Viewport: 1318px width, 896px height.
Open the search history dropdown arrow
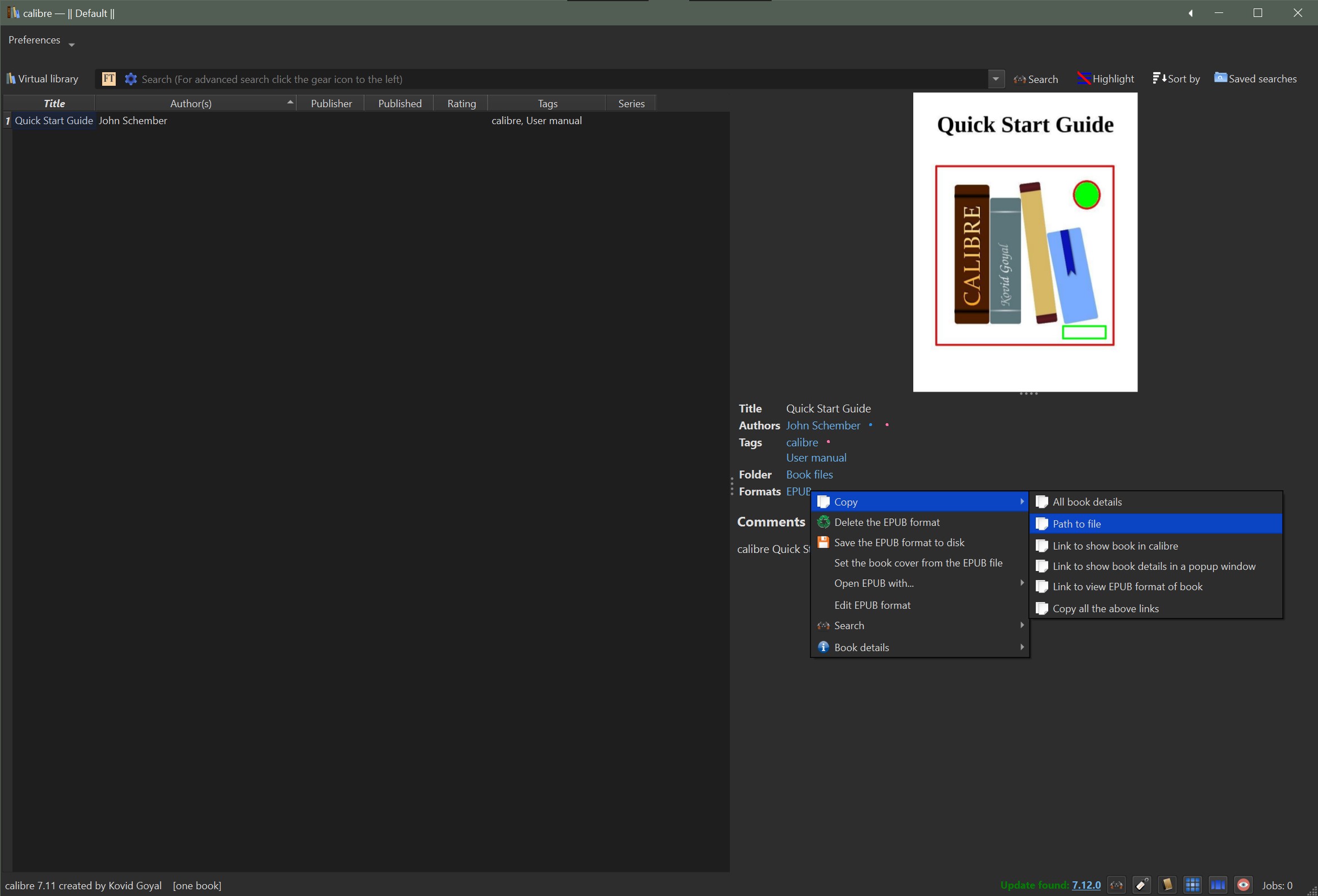tap(995, 79)
